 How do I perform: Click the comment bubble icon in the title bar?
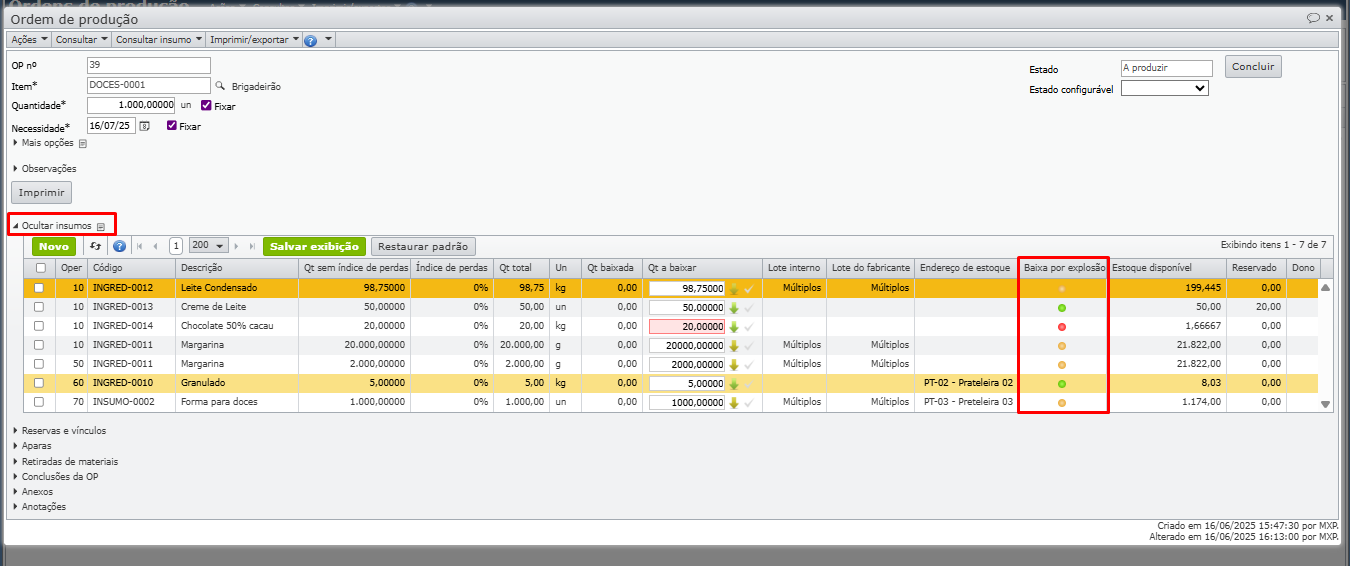click(1313, 18)
